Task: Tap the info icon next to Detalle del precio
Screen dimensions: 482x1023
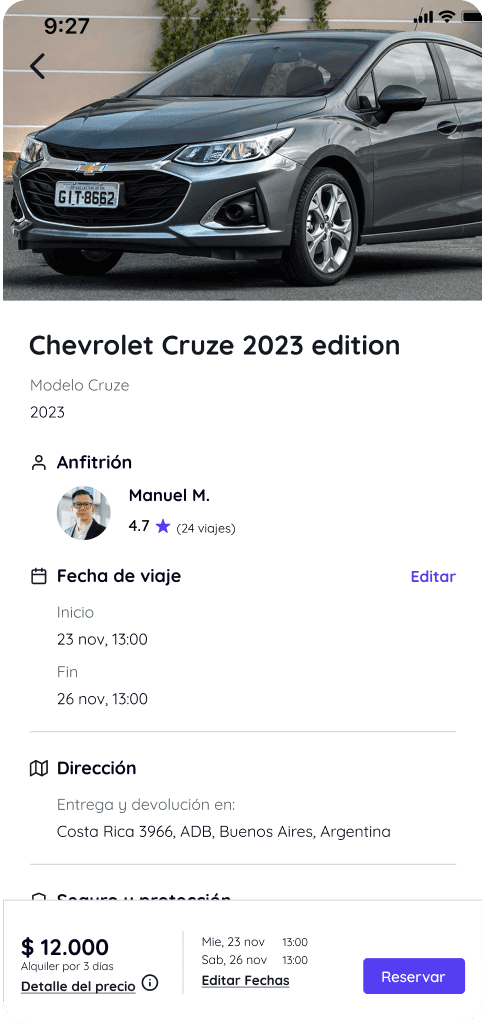Action: coord(150,982)
